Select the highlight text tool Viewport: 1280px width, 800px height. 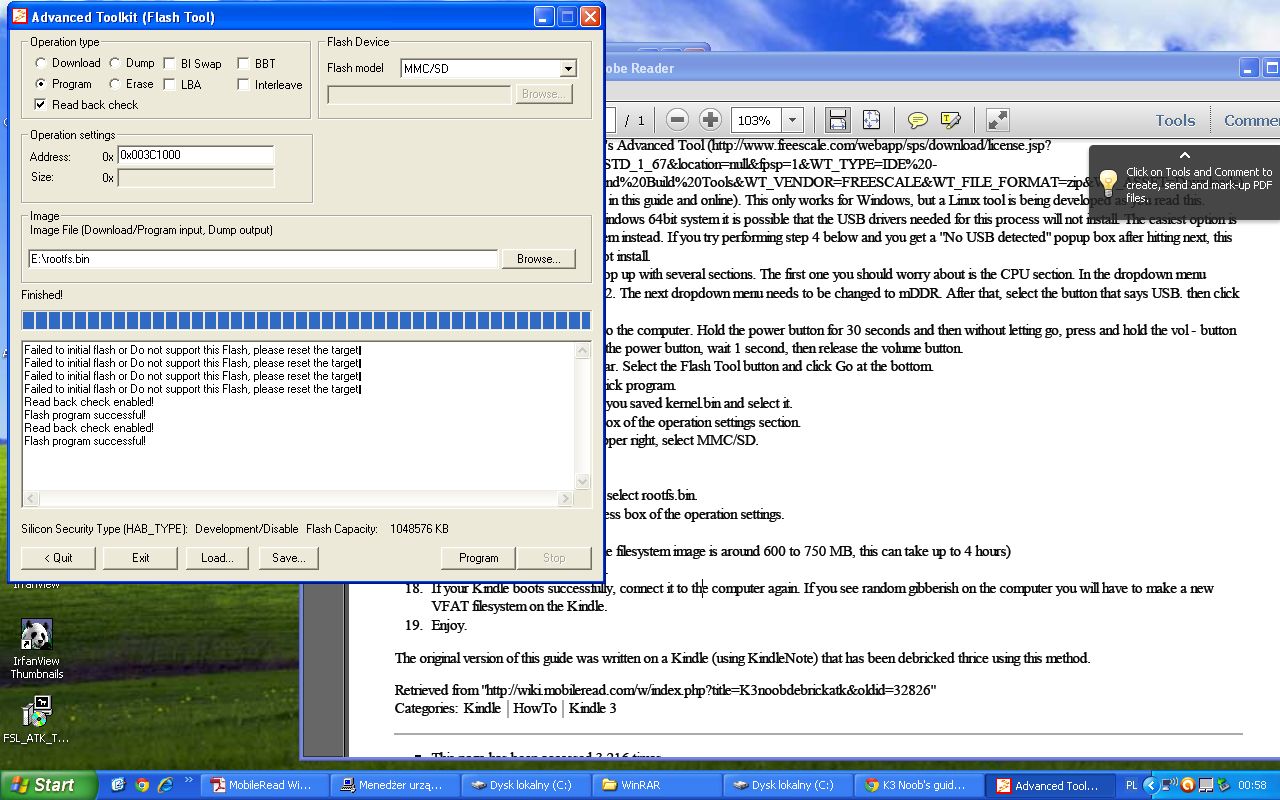coord(950,120)
